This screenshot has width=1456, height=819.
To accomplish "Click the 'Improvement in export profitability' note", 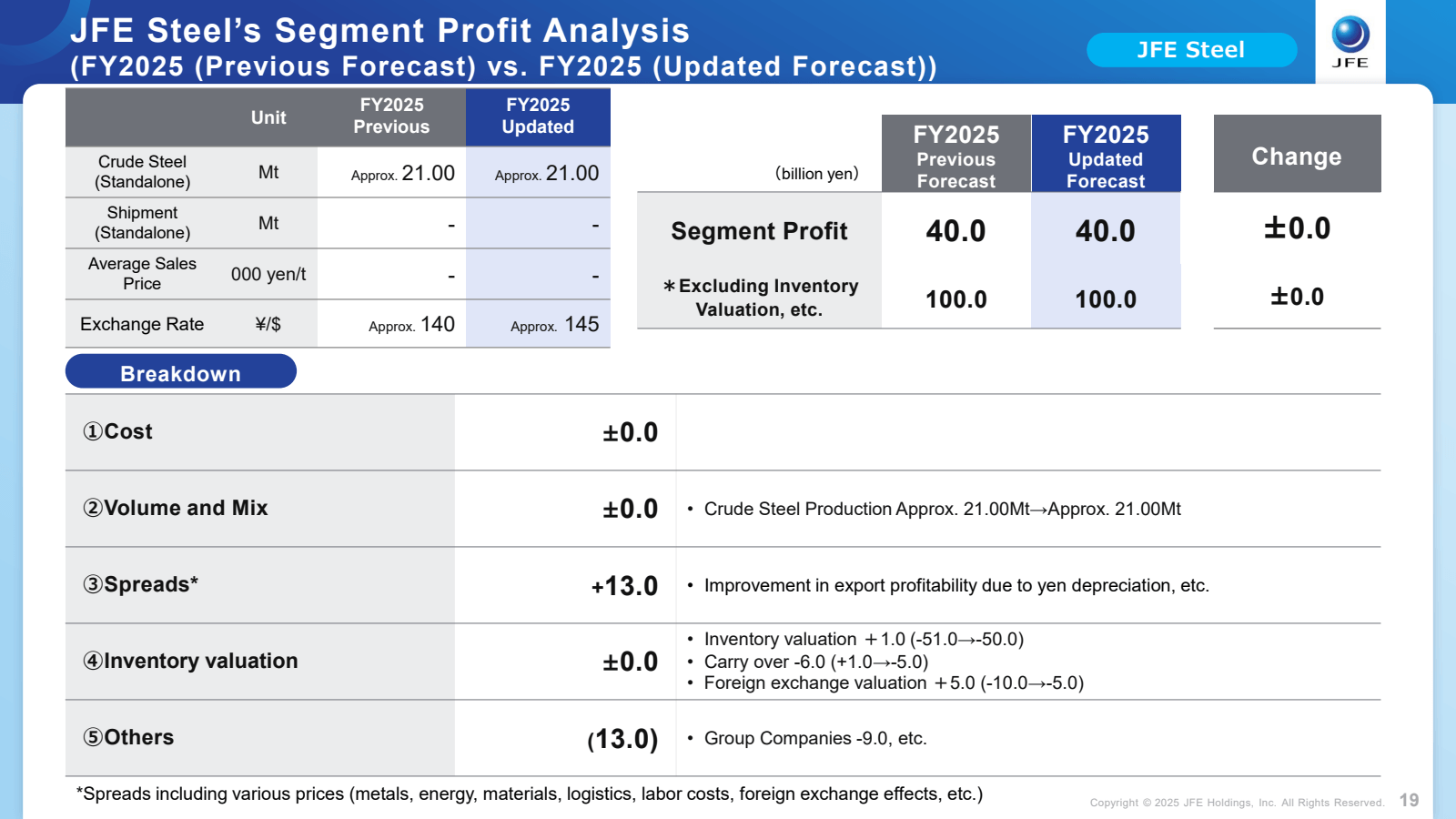I will (x=956, y=585).
